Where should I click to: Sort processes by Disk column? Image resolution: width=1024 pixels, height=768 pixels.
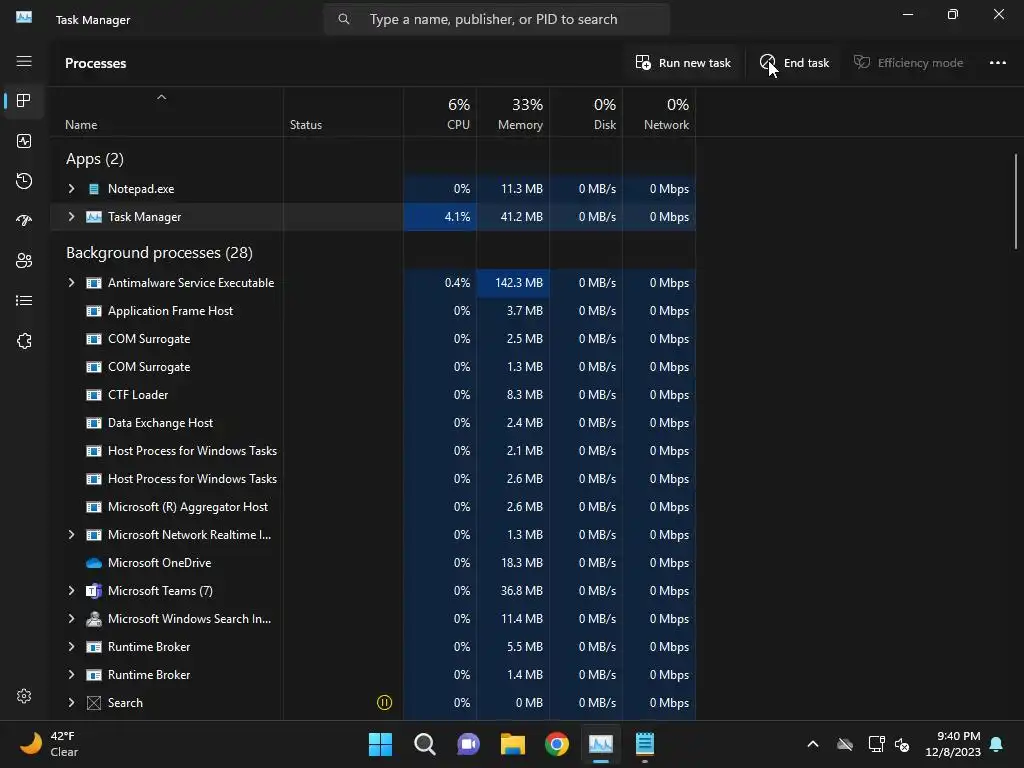[x=586, y=114]
